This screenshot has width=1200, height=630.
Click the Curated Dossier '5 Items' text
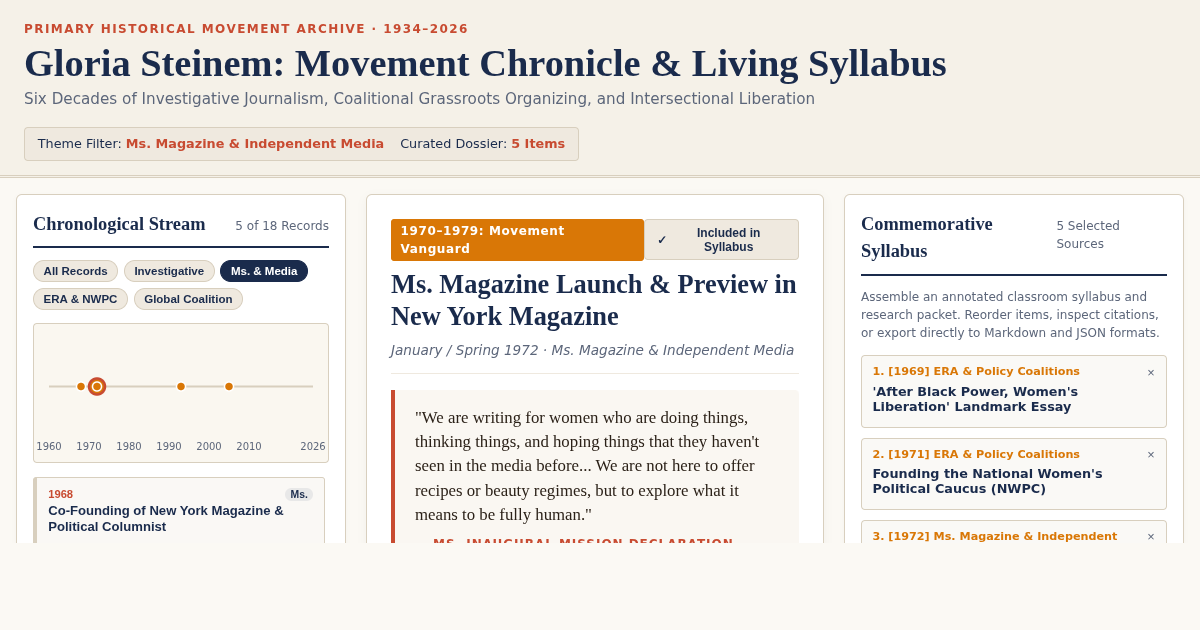[538, 144]
